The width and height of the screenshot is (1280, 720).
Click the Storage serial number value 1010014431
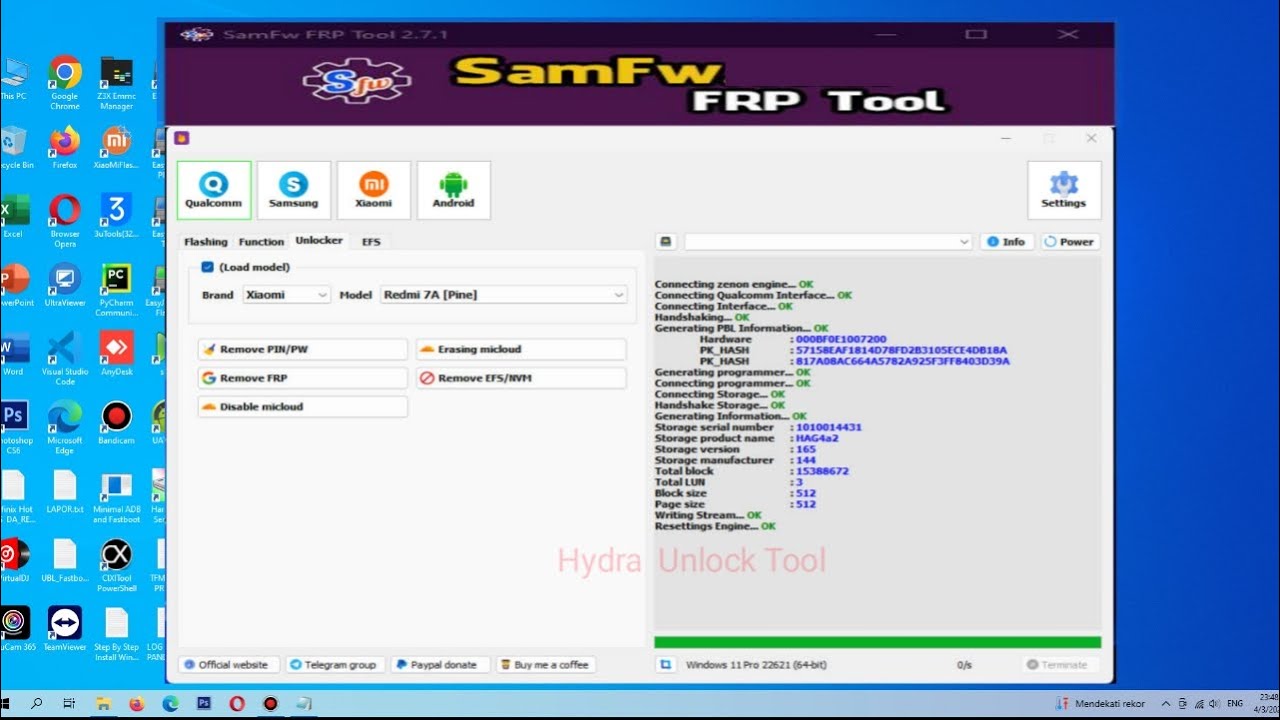click(x=828, y=427)
